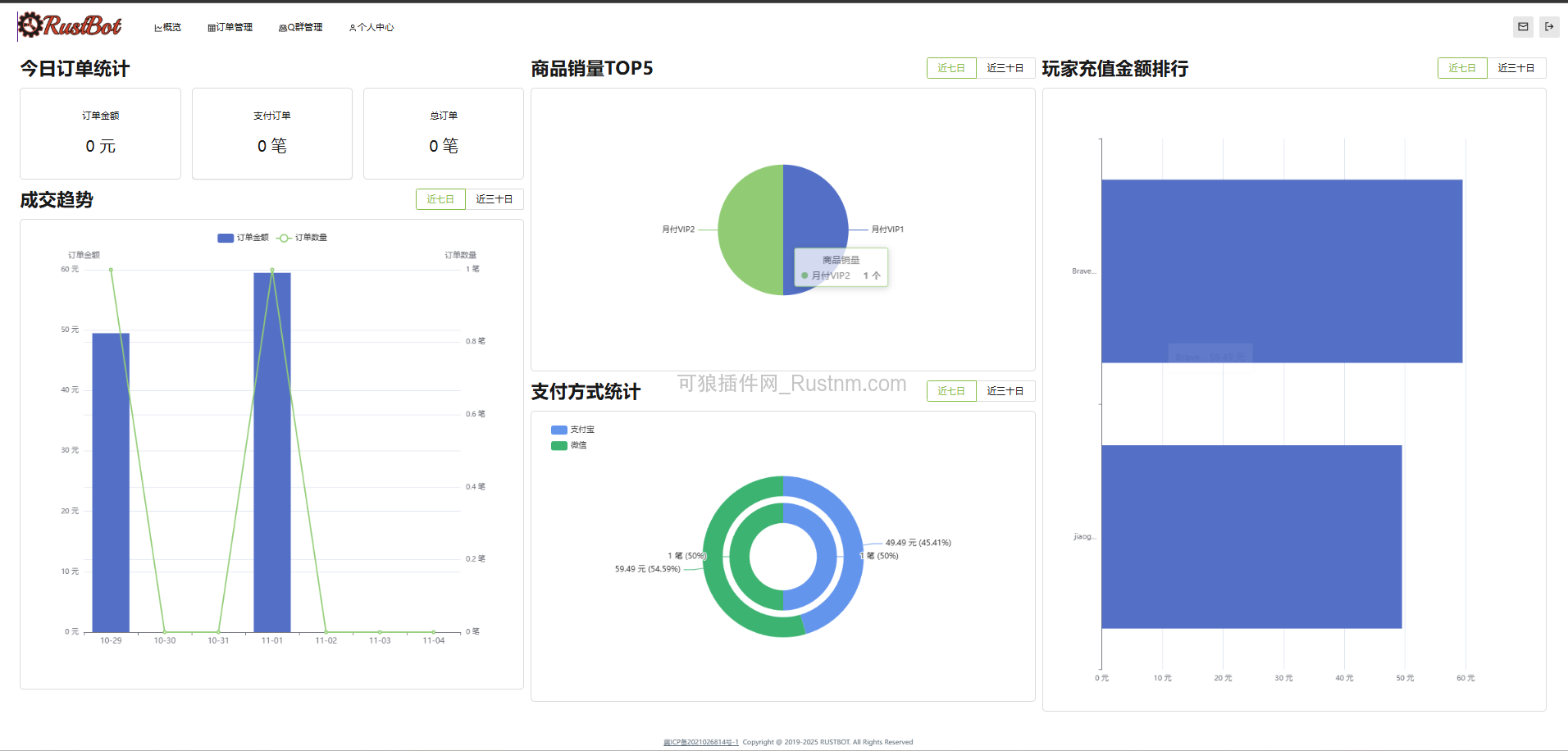
Task: Open the messages envelope icon
Action: point(1523,26)
